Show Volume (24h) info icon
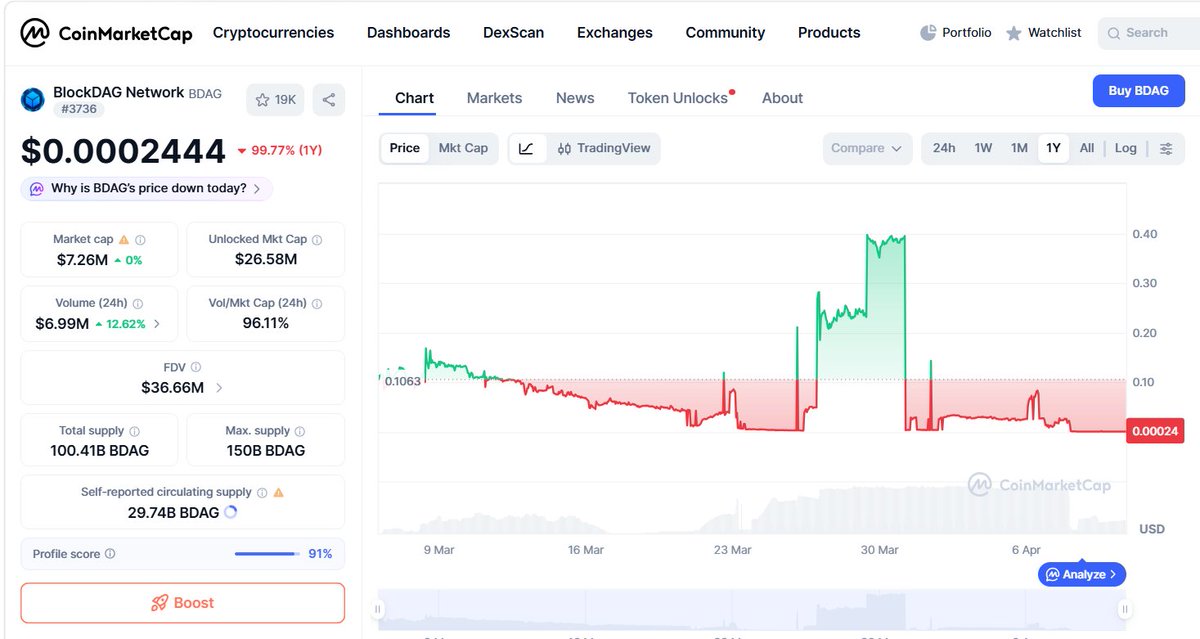This screenshot has width=1200, height=639. click(x=137, y=303)
